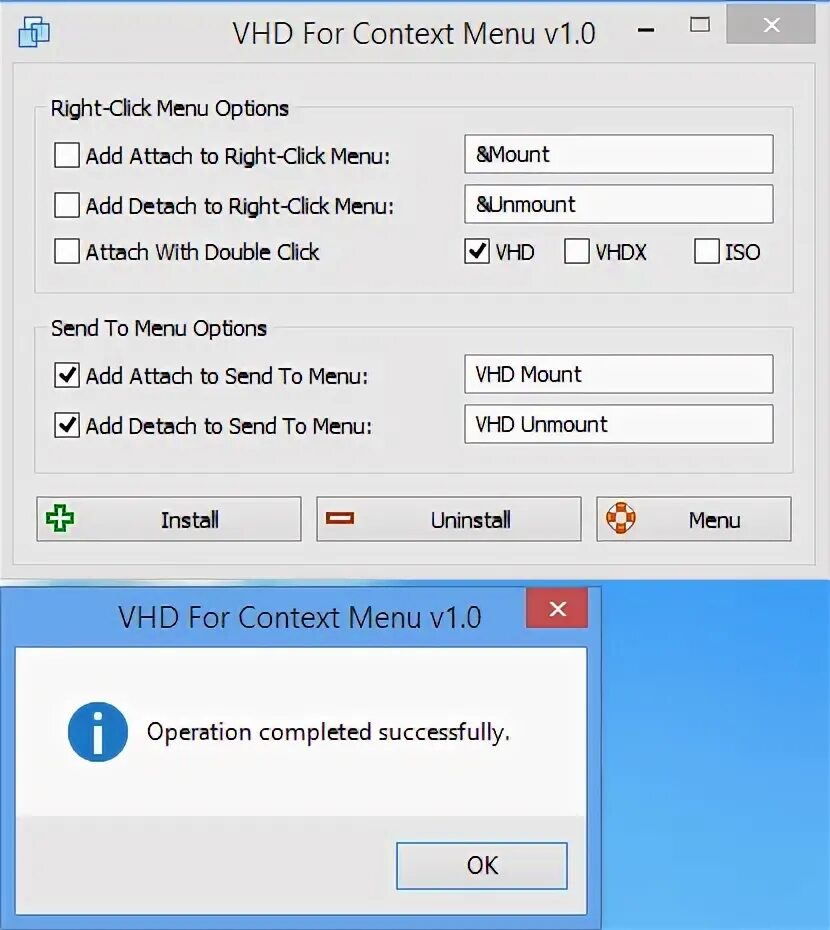Maximize the main application window
Image resolution: width=830 pixels, height=930 pixels.
699,25
